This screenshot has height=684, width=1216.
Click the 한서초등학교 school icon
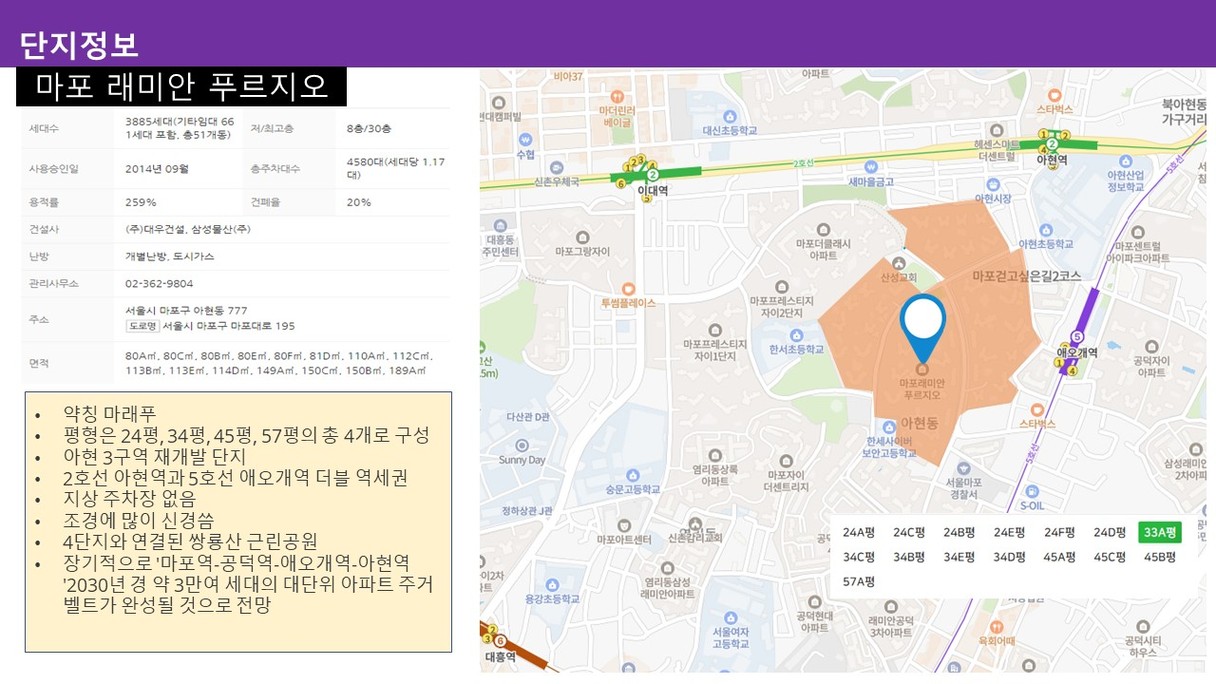(x=795, y=336)
